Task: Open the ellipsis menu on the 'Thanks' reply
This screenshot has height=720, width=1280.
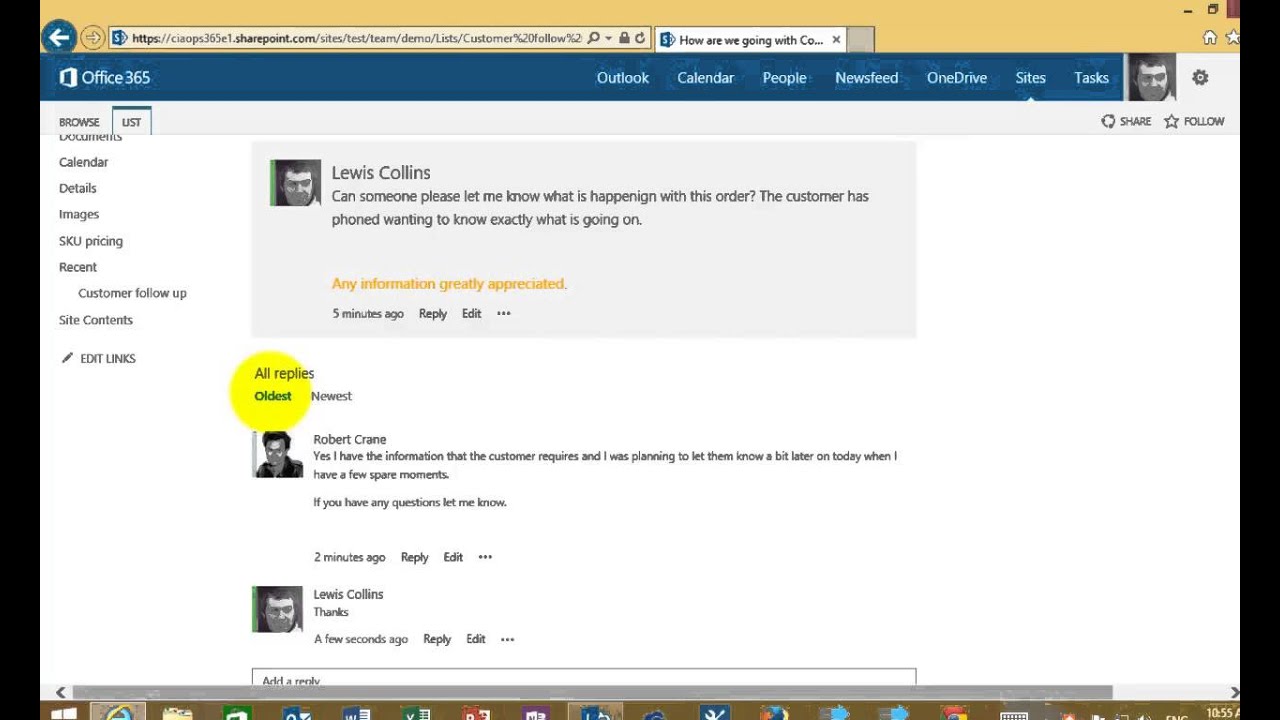Action: pos(507,639)
